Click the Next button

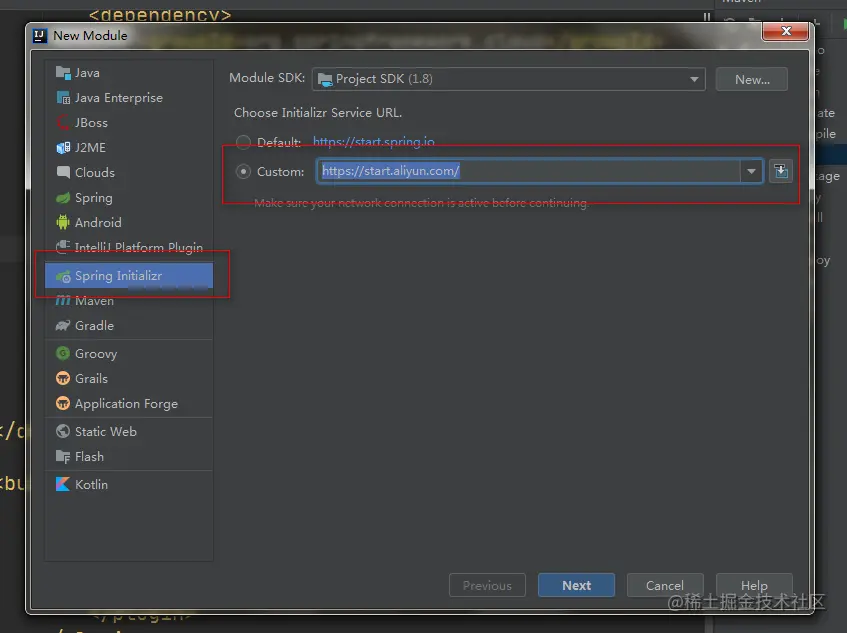[576, 585]
